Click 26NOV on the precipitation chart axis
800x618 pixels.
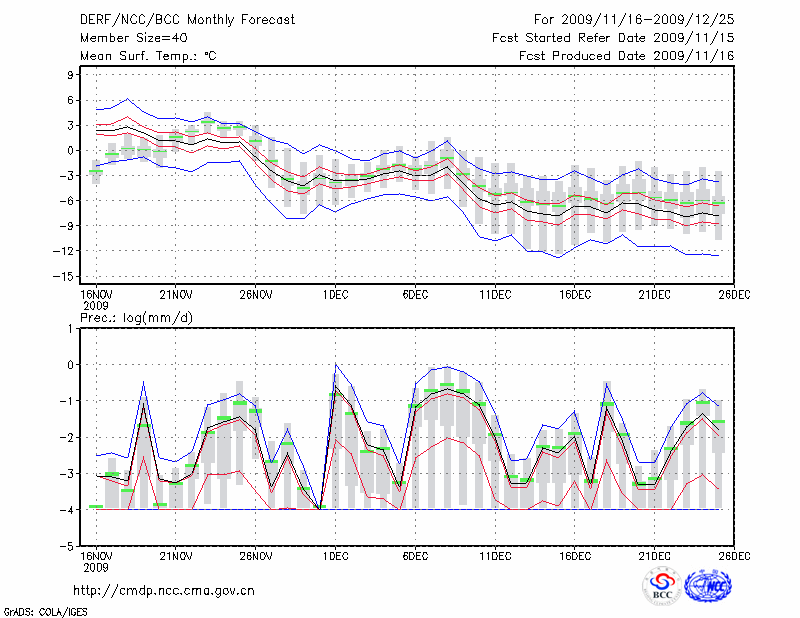pyautogui.click(x=255, y=555)
